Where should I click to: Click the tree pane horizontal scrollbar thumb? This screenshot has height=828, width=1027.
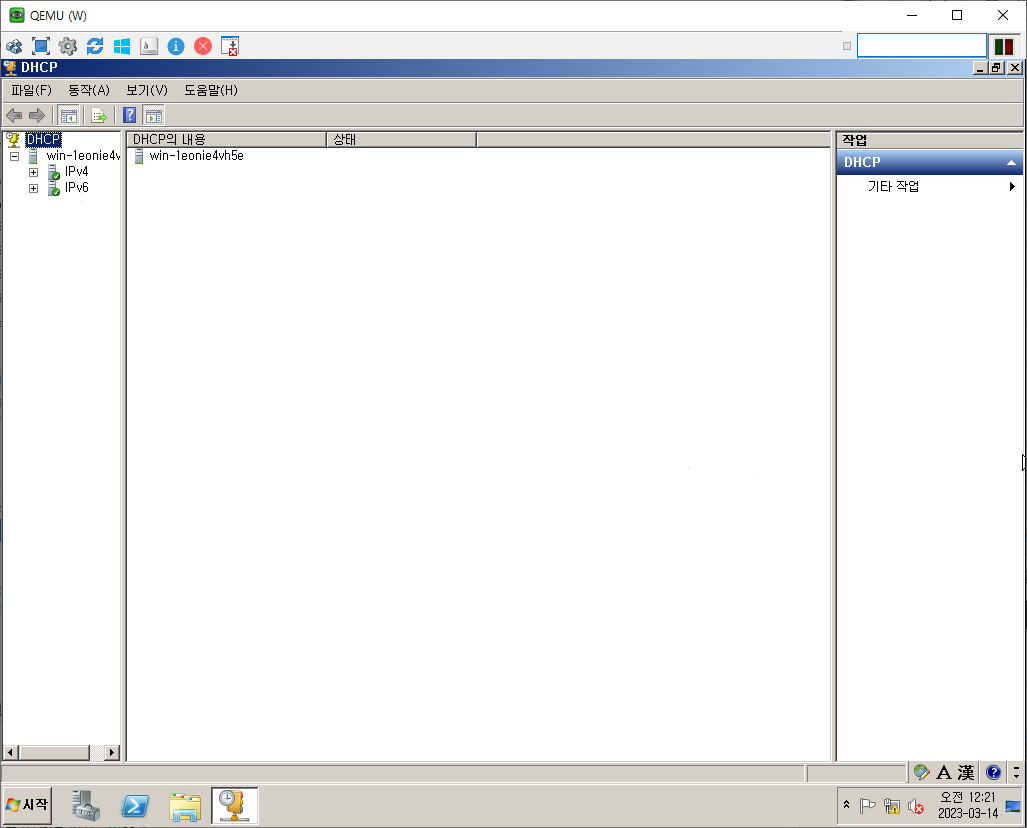tap(54, 752)
